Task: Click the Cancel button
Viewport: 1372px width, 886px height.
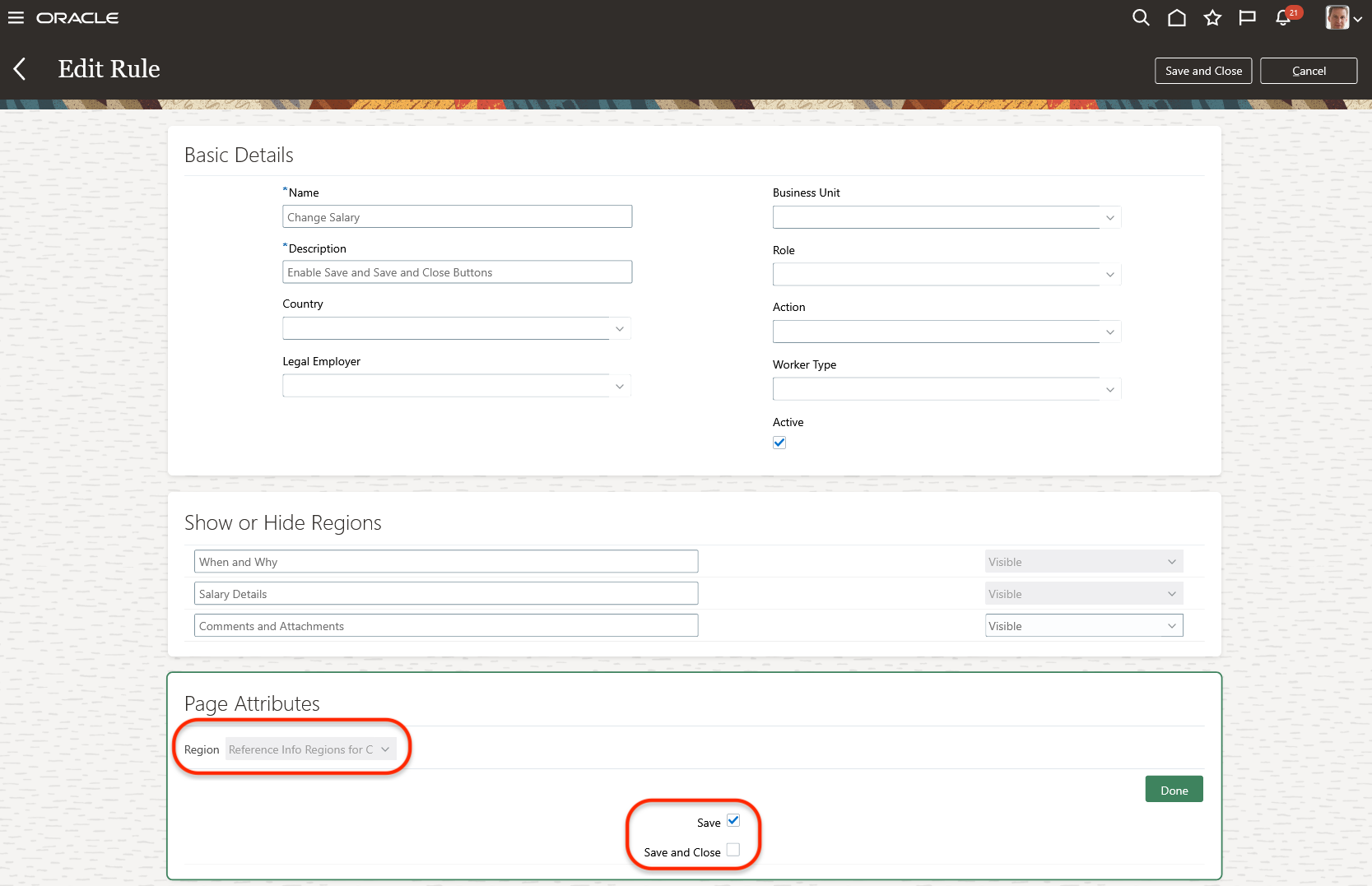Action: pyautogui.click(x=1308, y=71)
